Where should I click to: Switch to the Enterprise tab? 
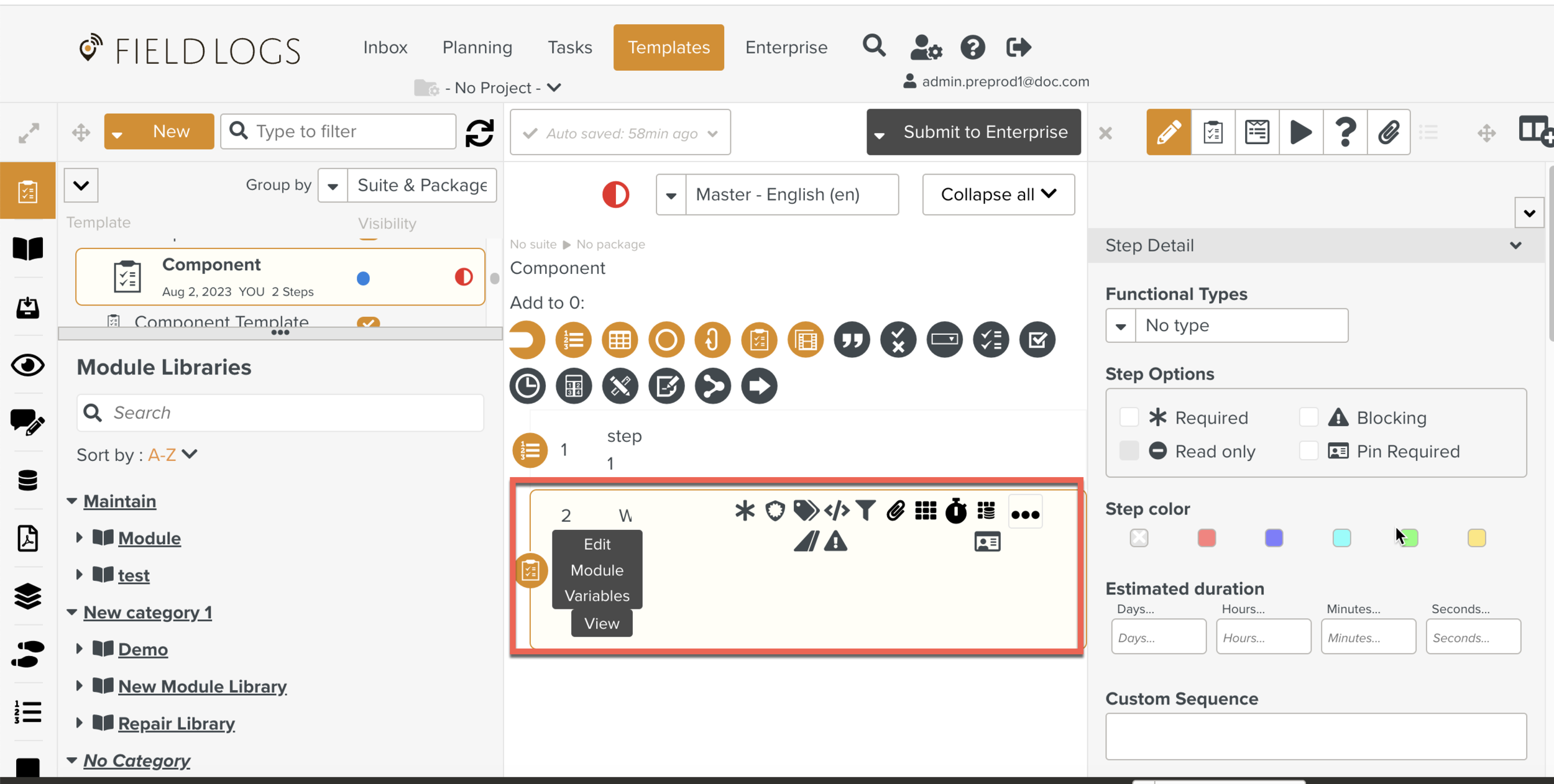(786, 47)
